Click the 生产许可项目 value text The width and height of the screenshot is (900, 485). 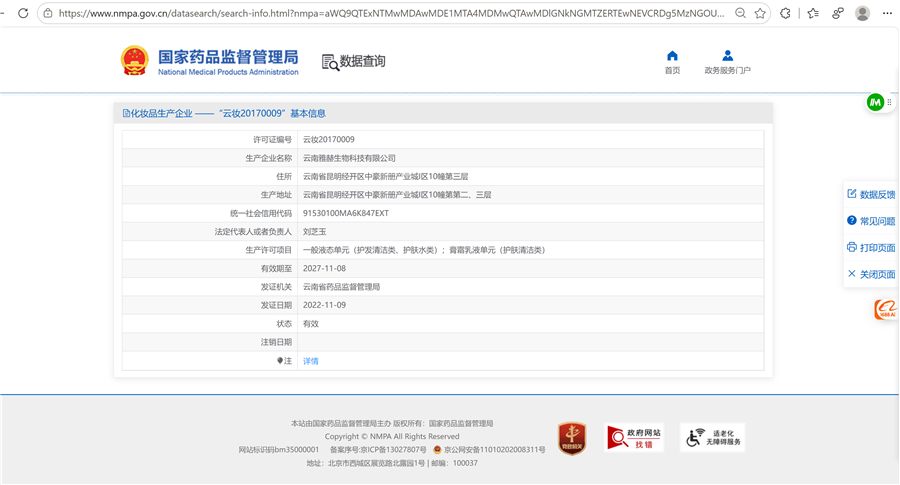(x=424, y=250)
